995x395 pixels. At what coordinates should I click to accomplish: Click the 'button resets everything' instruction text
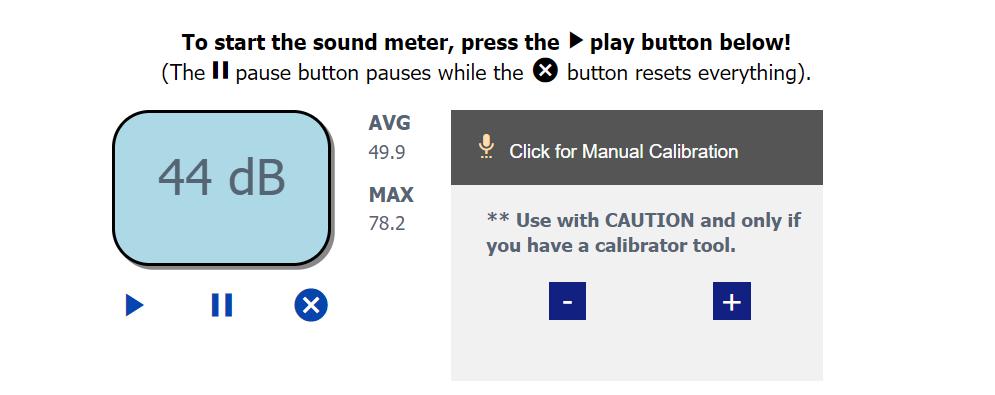point(689,72)
